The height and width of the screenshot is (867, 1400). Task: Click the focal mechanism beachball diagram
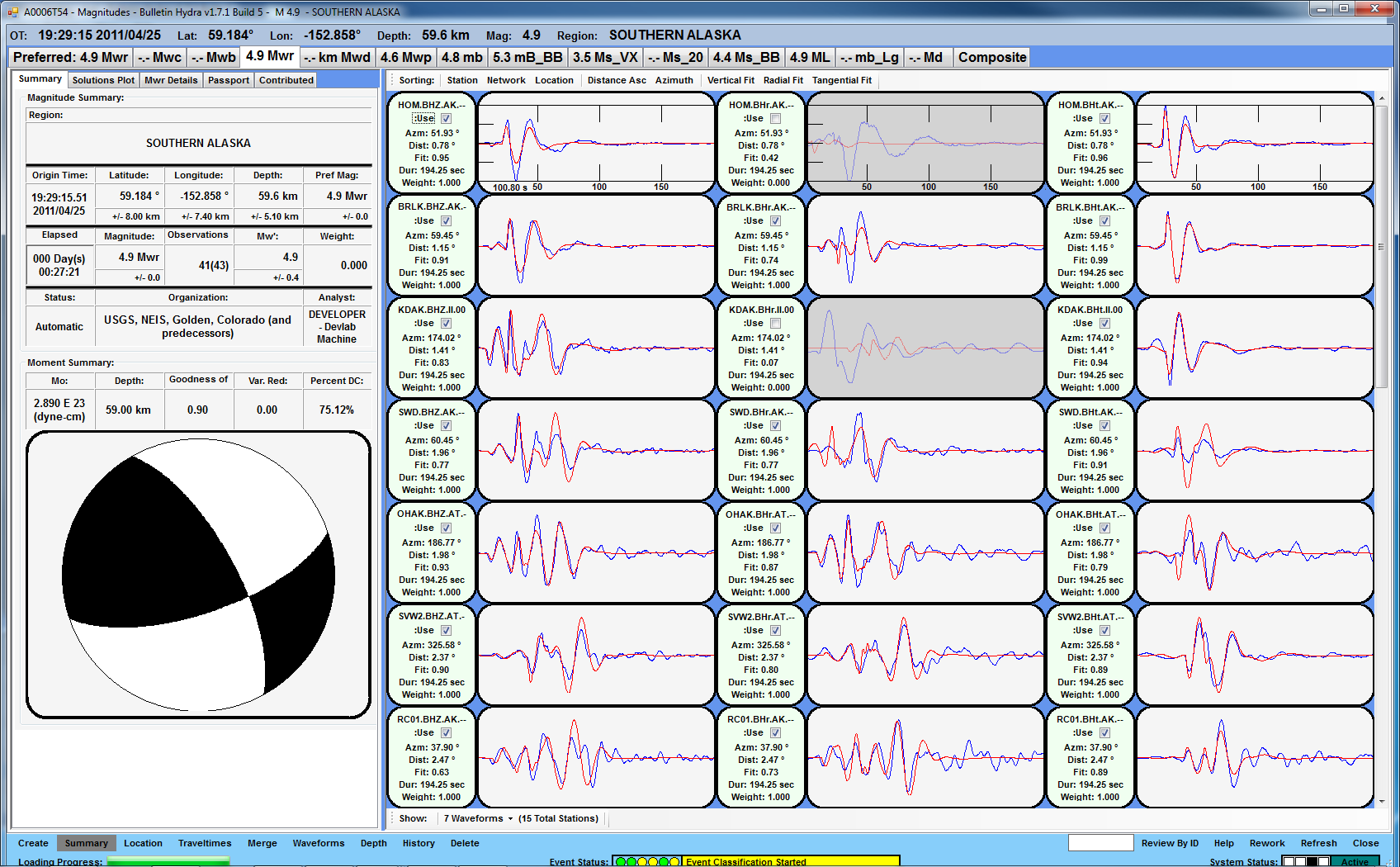[198, 575]
